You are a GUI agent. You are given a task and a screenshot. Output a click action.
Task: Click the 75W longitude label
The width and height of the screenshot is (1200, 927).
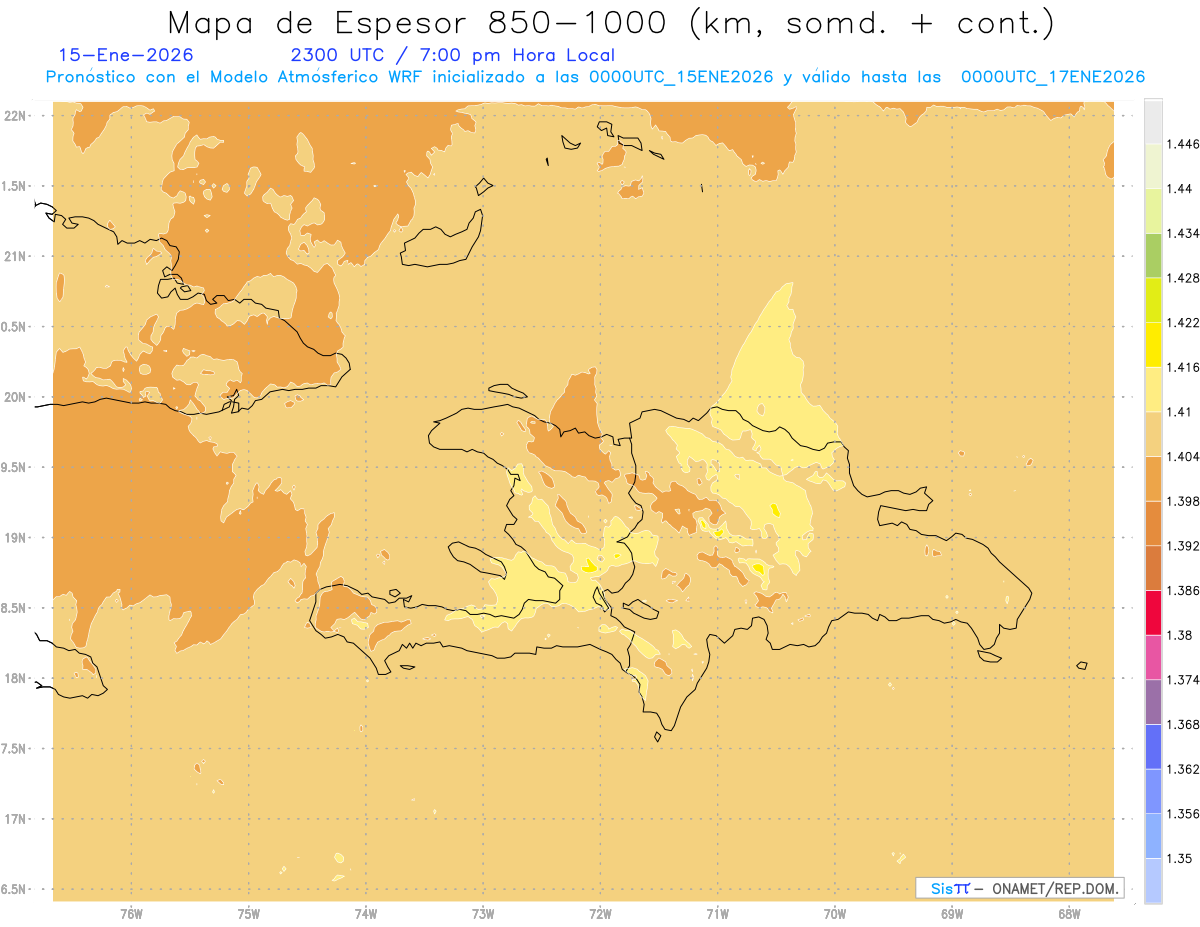[x=249, y=913]
